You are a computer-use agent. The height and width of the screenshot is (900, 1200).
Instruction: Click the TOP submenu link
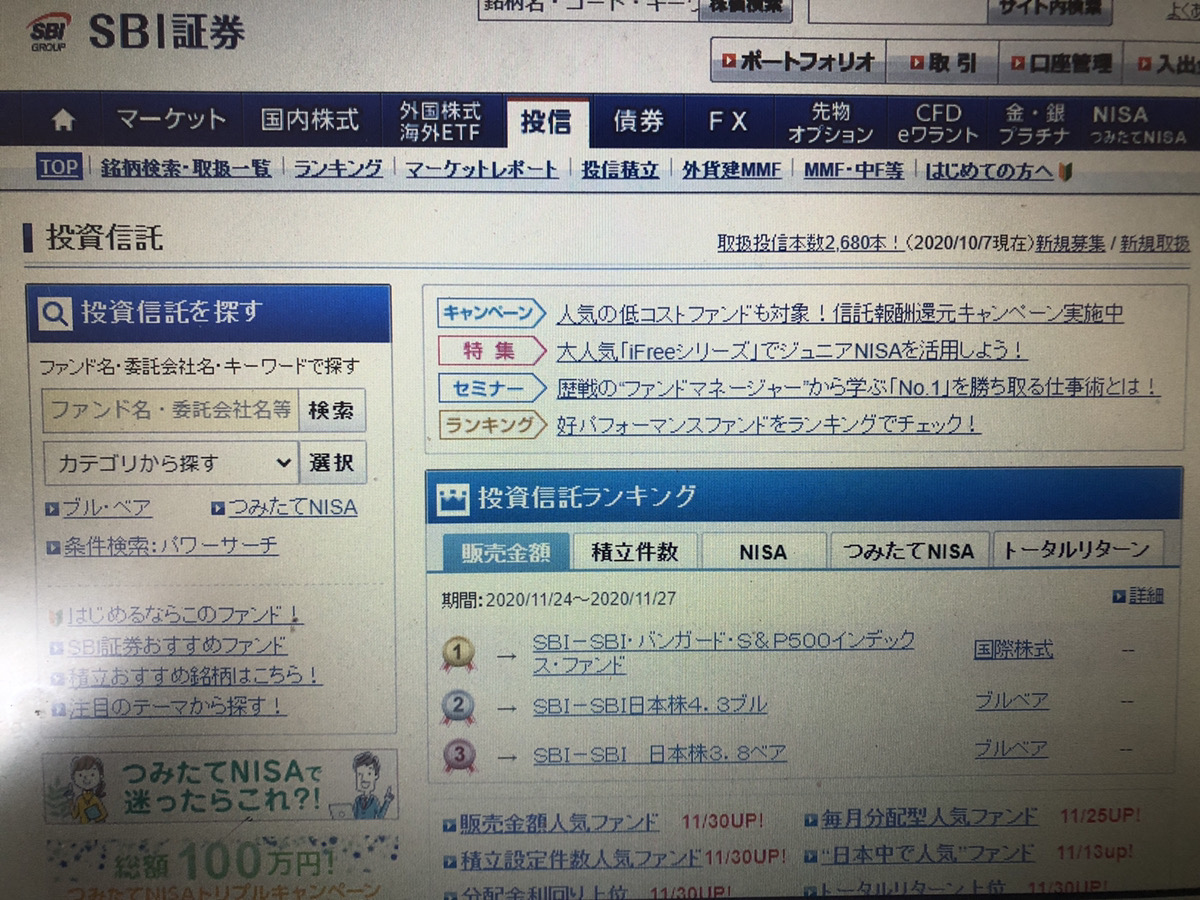(59, 167)
